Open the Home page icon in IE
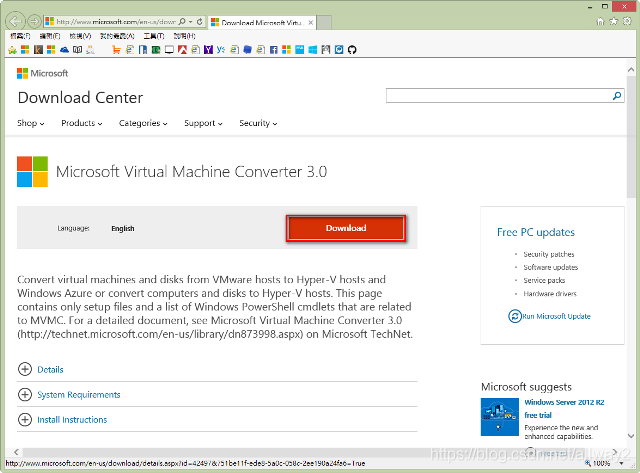The image size is (640, 473). click(x=600, y=21)
